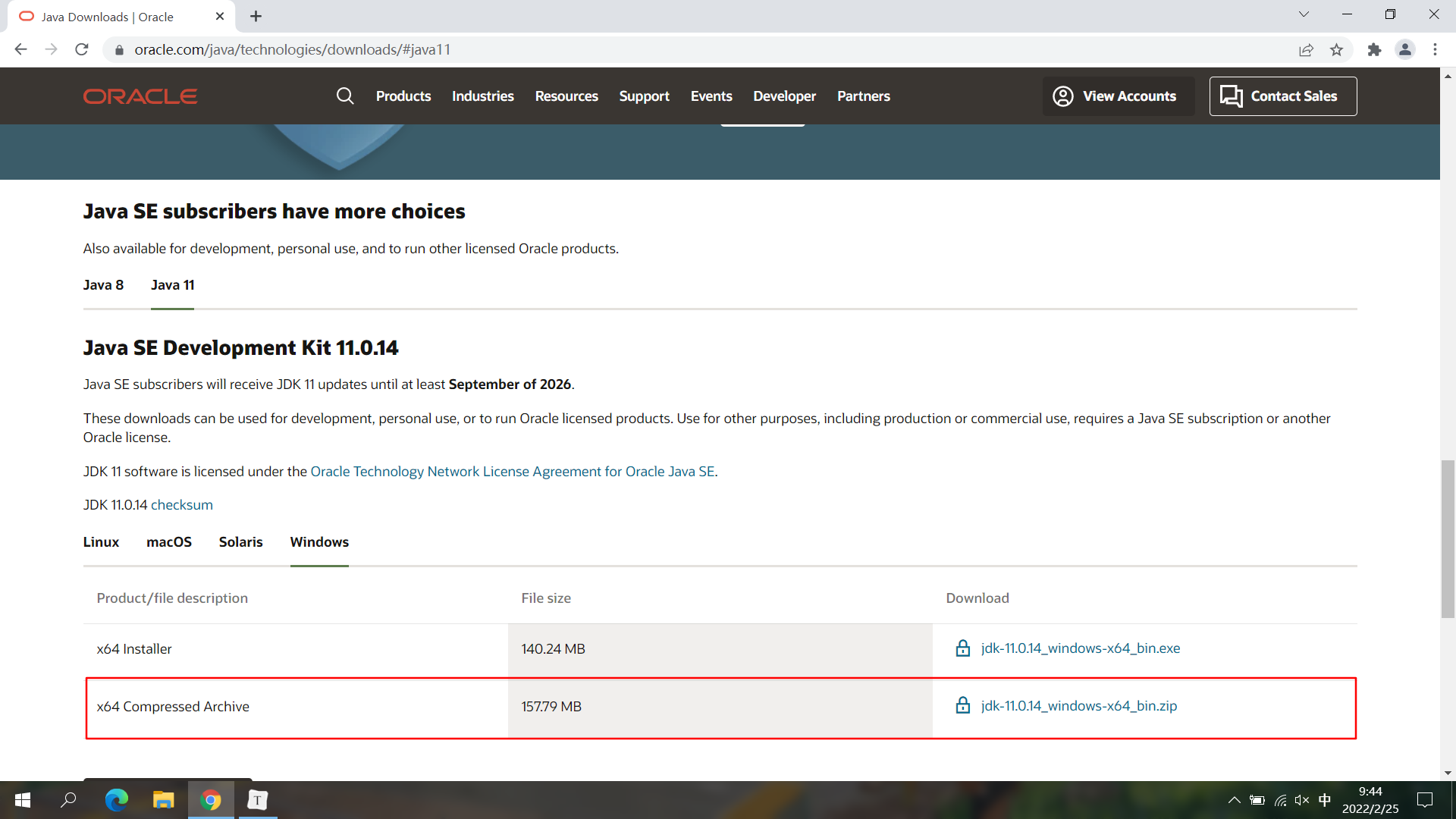Select the x64 Compressed Archive text
1456x819 pixels.
tap(173, 707)
